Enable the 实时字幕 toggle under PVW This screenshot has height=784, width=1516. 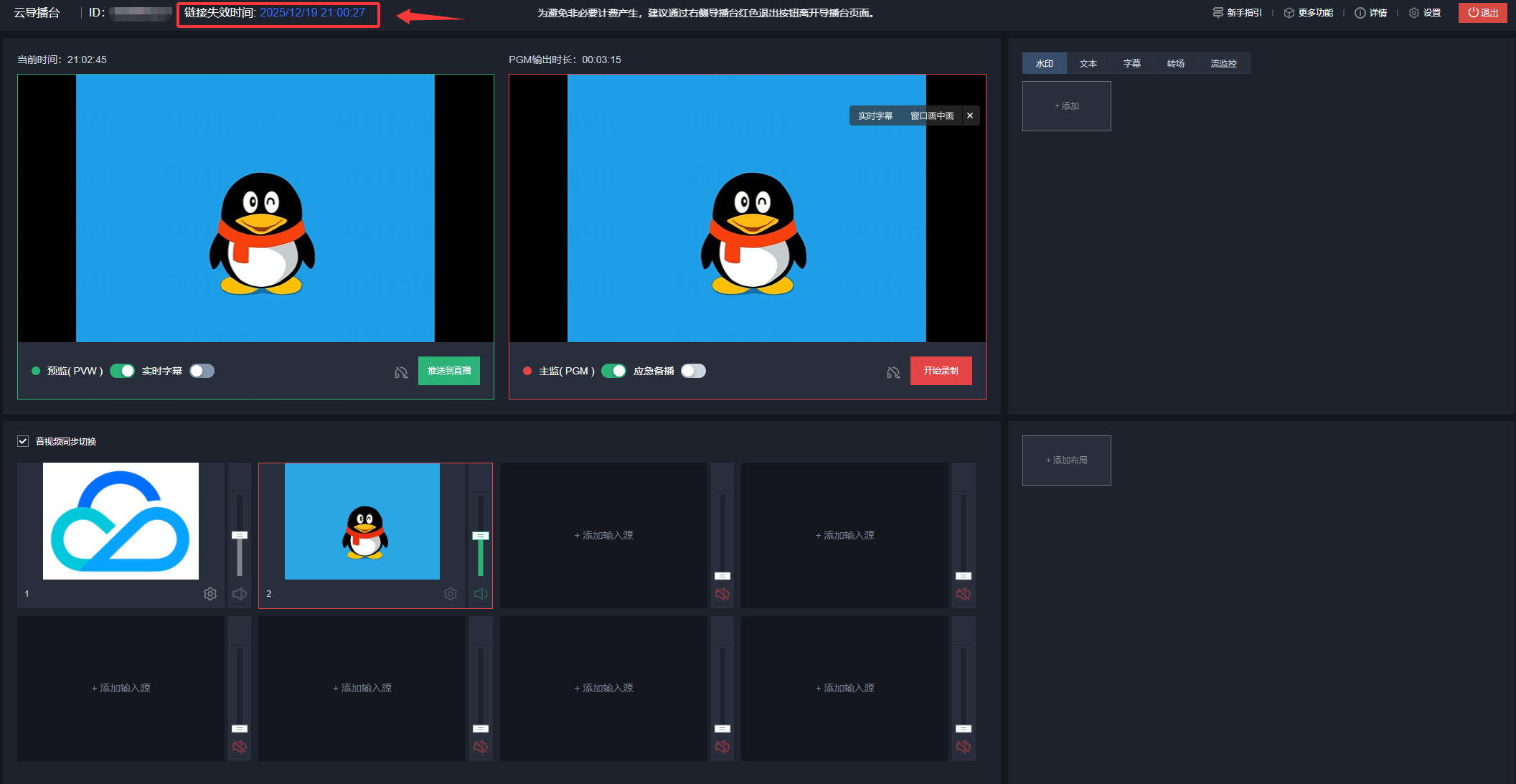202,371
